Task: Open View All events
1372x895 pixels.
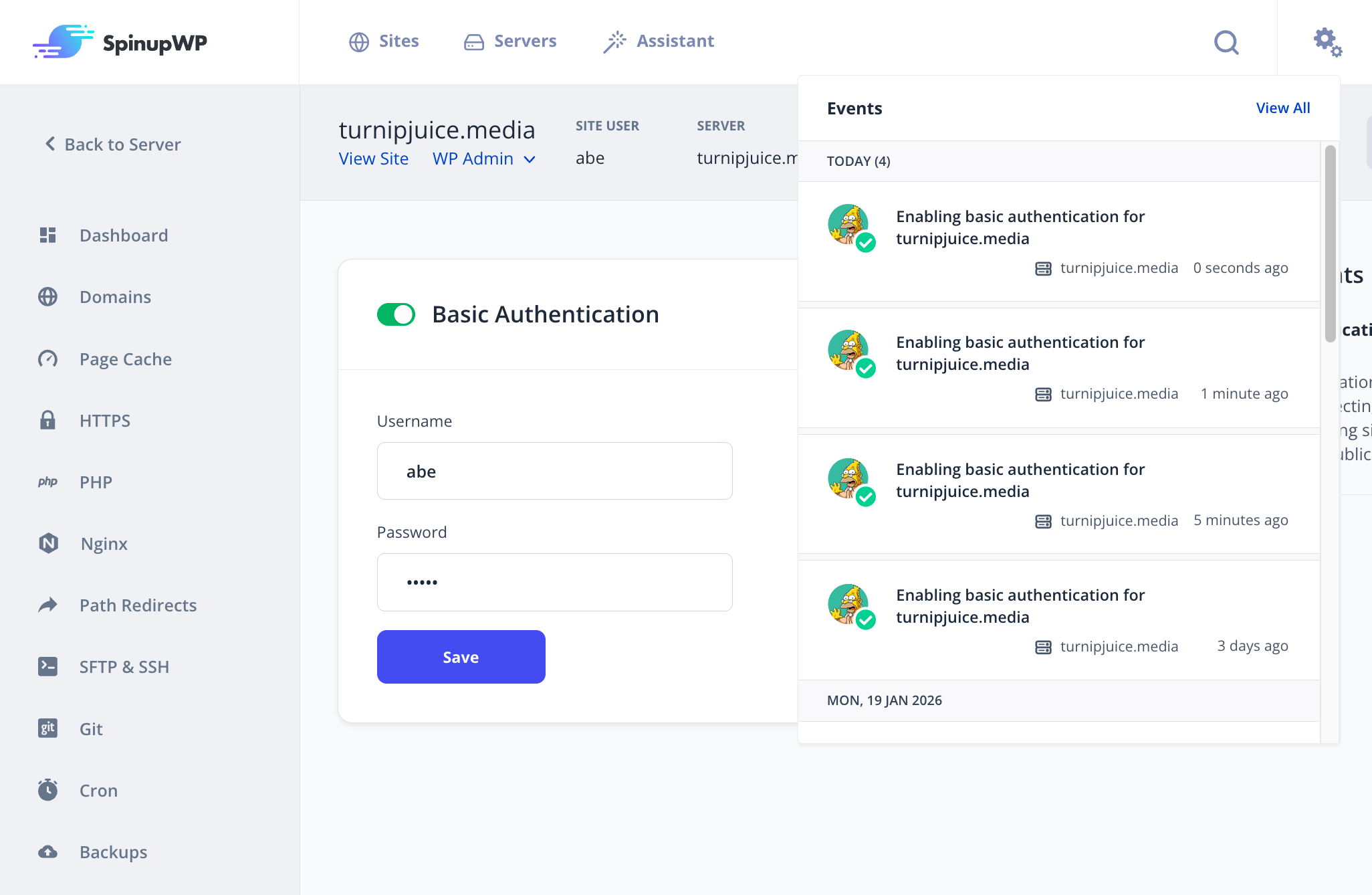Action: [x=1282, y=107]
